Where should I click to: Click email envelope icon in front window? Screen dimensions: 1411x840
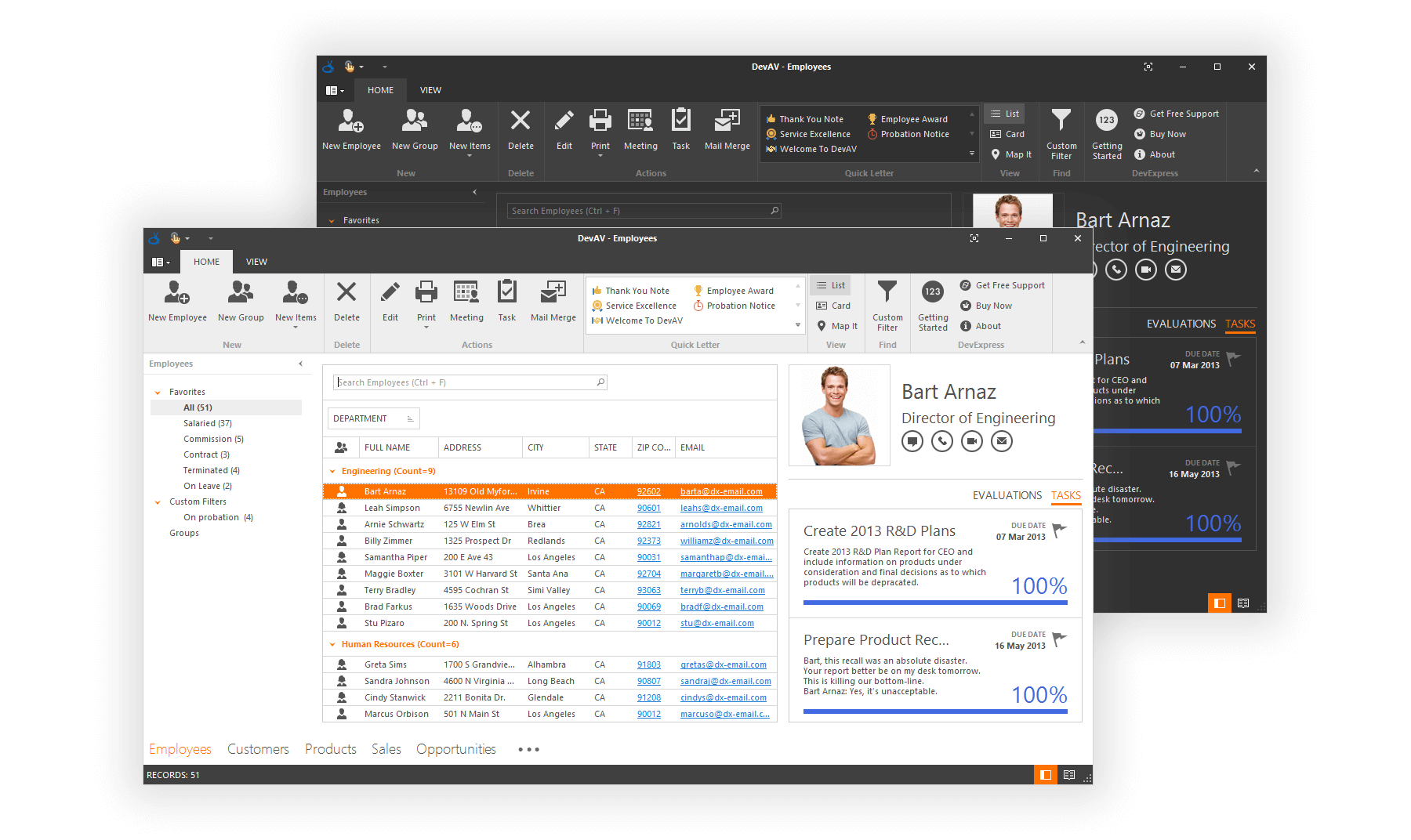(1002, 442)
